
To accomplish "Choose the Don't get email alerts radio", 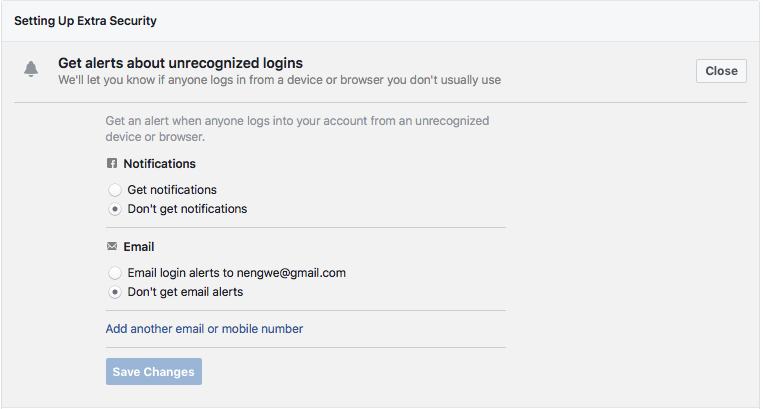I will (x=115, y=292).
